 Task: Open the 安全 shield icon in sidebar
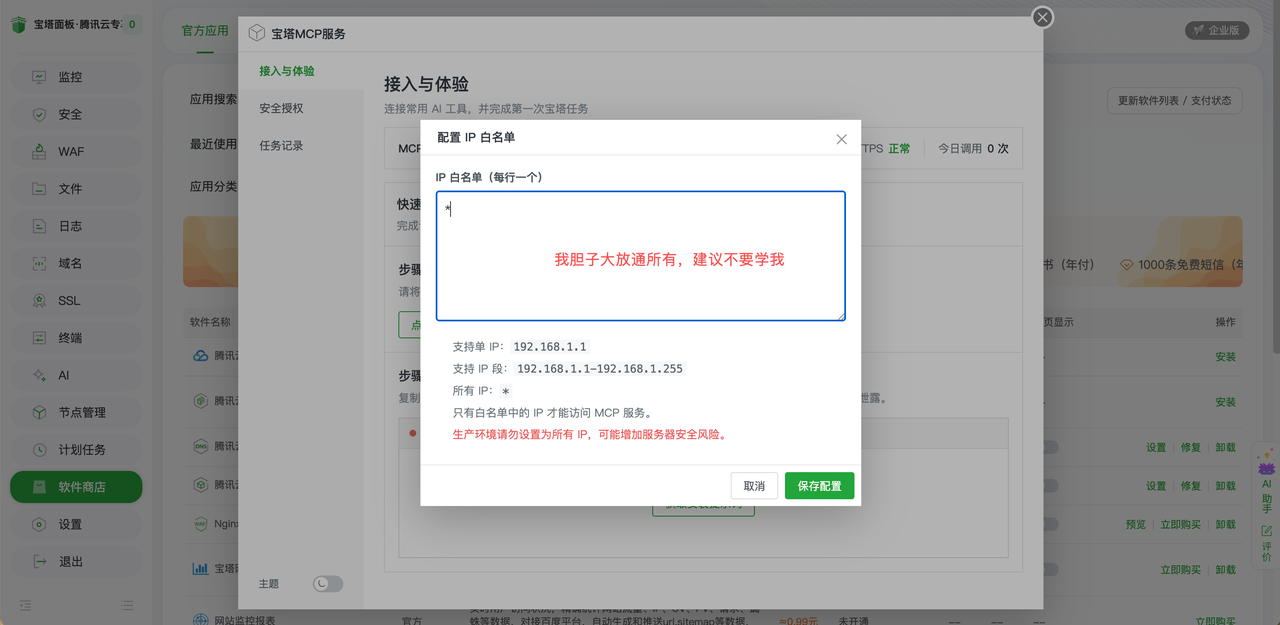39,114
